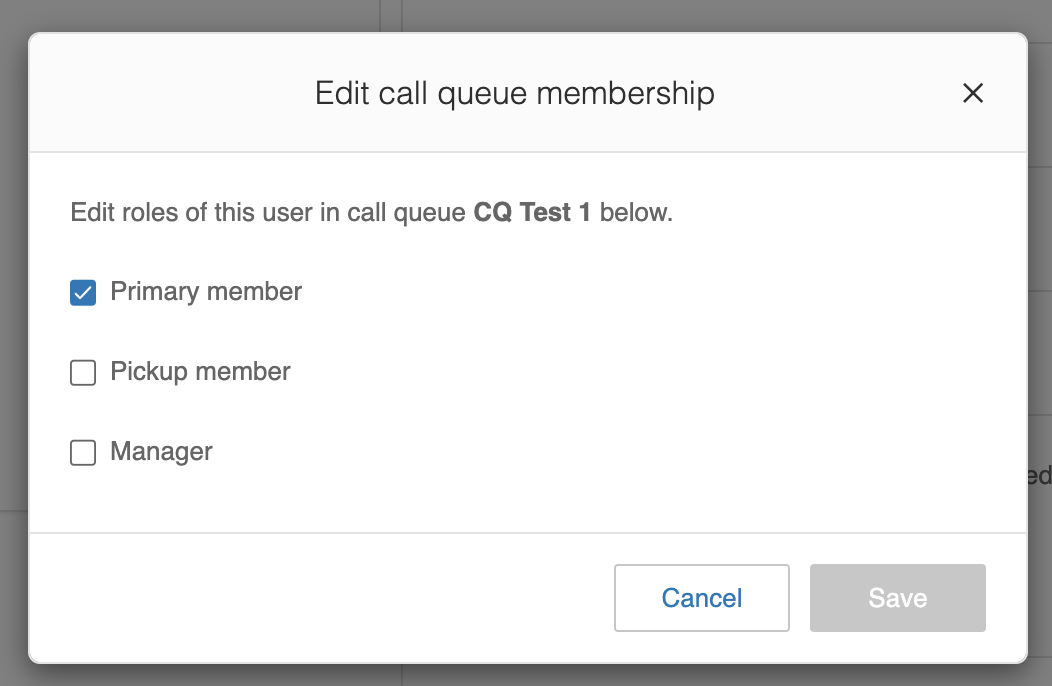Tick the Manager checkbox
This screenshot has width=1052, height=686.
click(x=83, y=453)
